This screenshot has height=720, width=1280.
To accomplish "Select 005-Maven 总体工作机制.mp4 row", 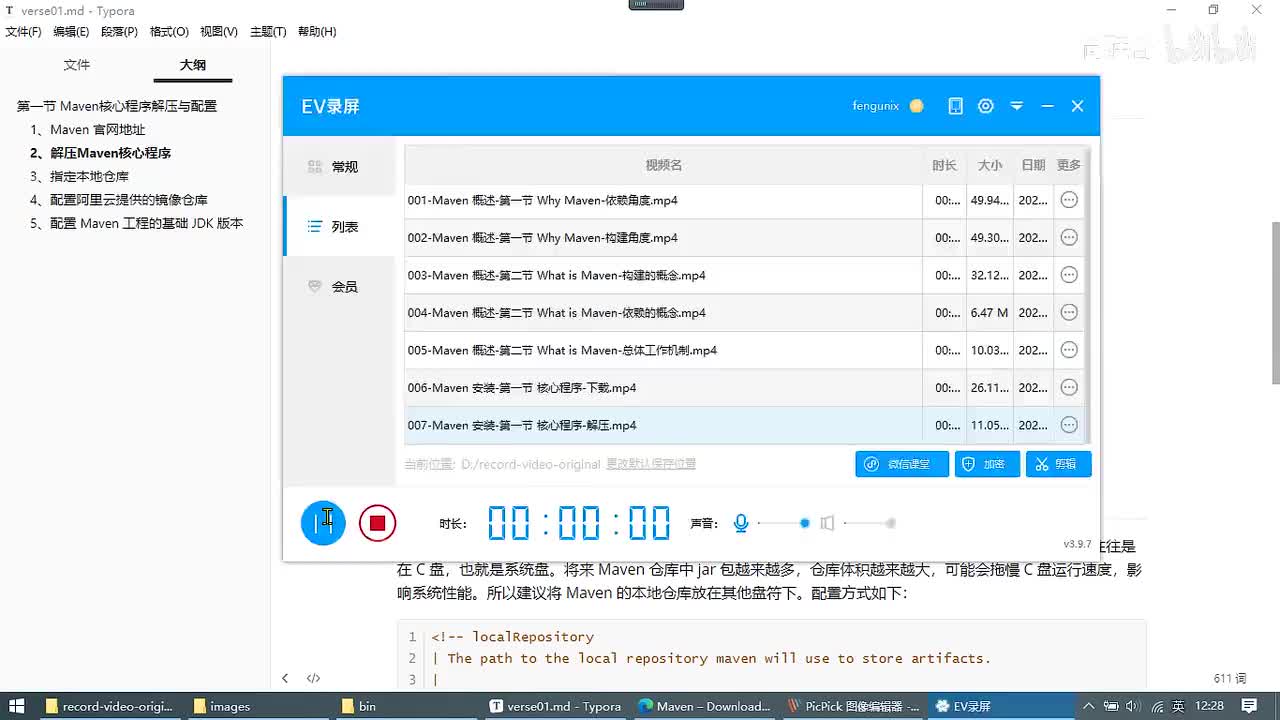I will (744, 350).
